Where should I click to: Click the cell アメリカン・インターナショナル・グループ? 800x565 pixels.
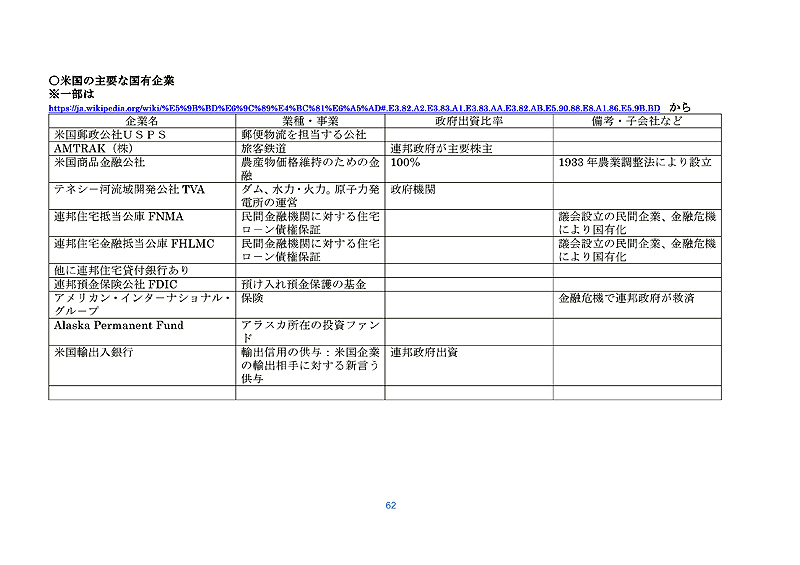pyautogui.click(x=142, y=305)
